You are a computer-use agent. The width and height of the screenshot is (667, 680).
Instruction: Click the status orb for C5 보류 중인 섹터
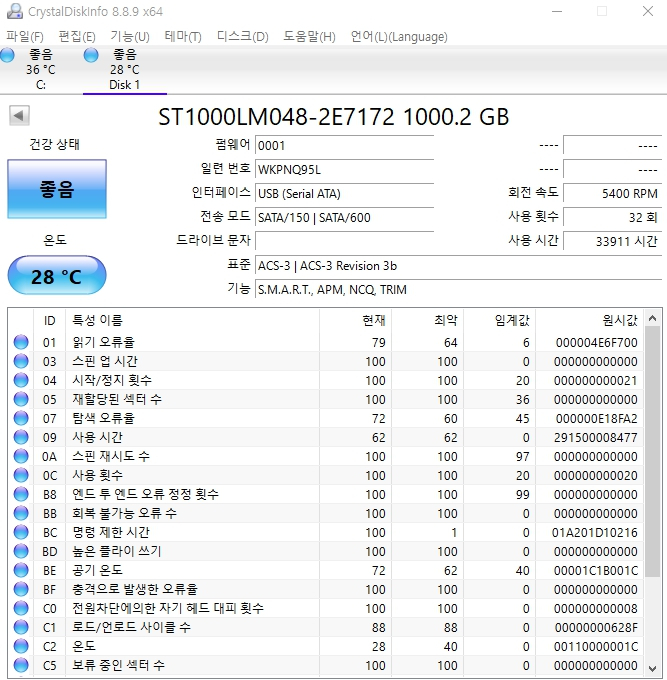point(21,665)
